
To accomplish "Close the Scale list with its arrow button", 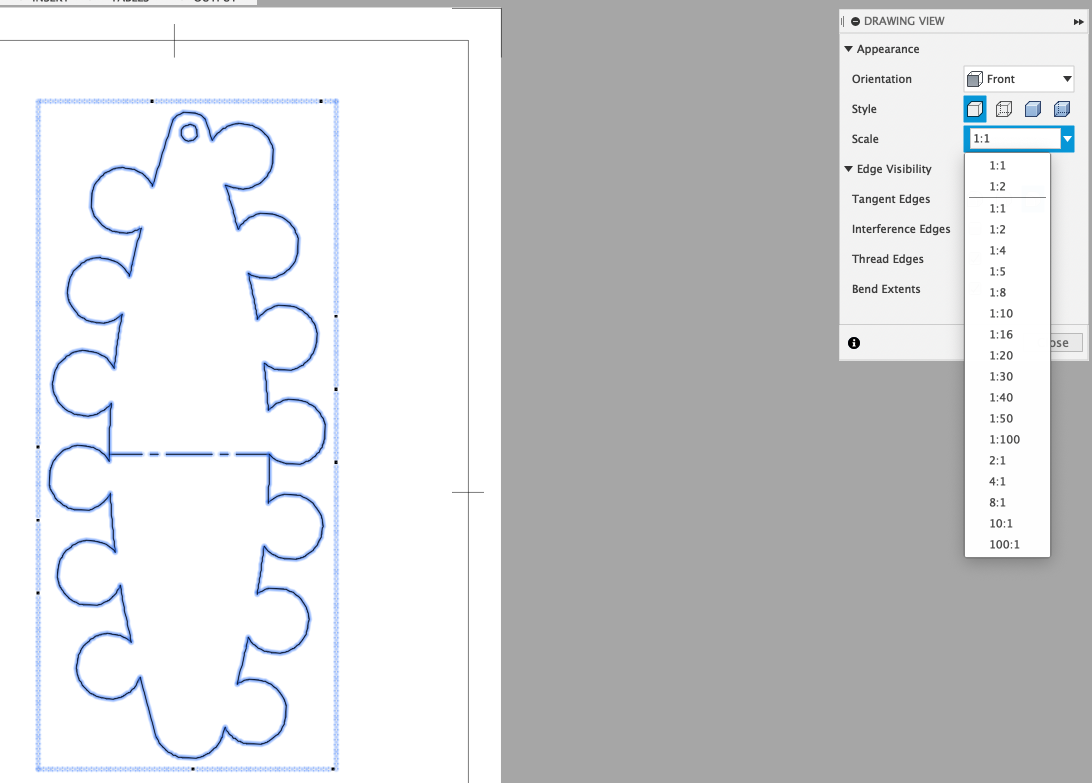I will pos(1067,139).
